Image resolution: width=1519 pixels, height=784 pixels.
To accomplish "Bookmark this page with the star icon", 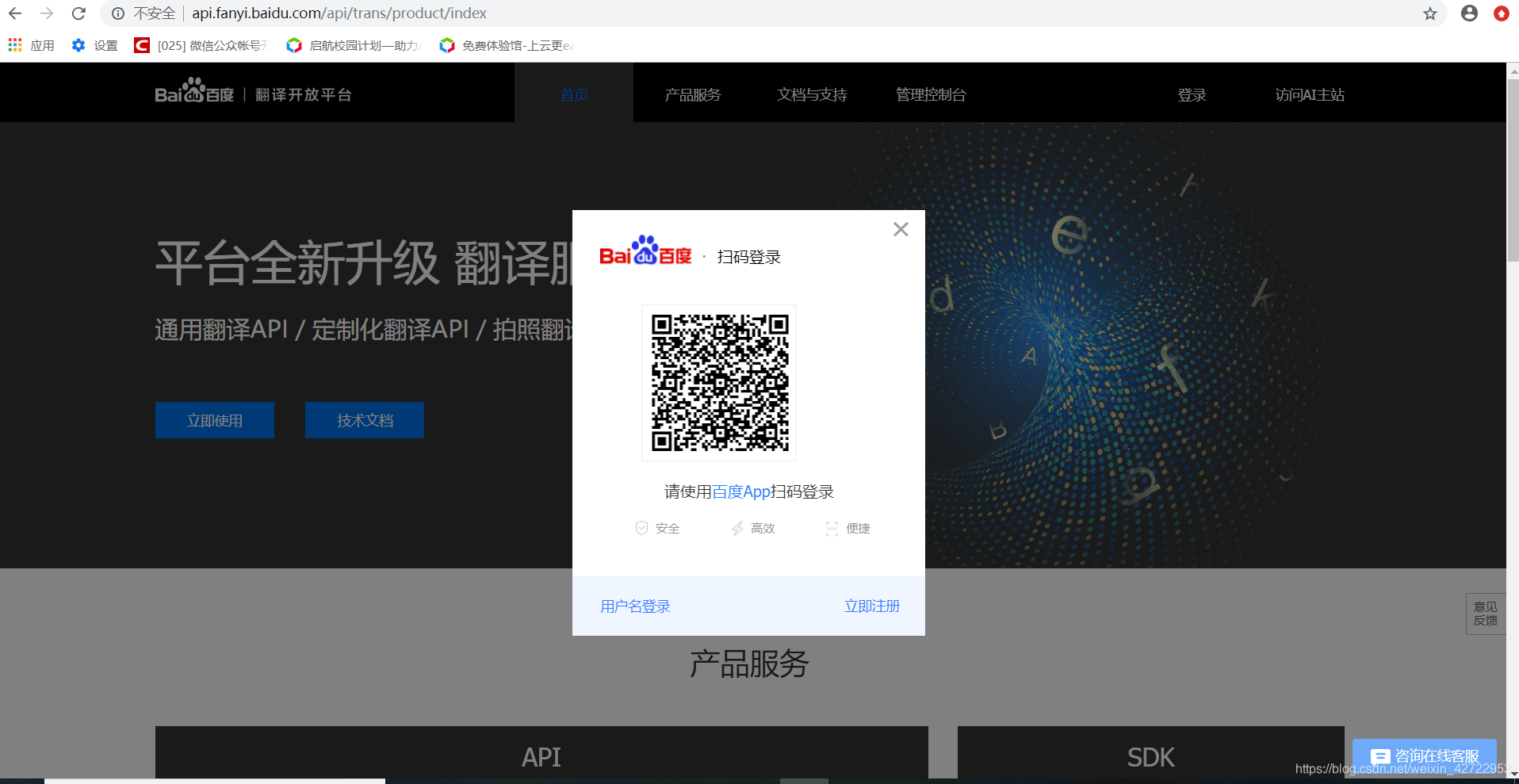I will pyautogui.click(x=1430, y=13).
